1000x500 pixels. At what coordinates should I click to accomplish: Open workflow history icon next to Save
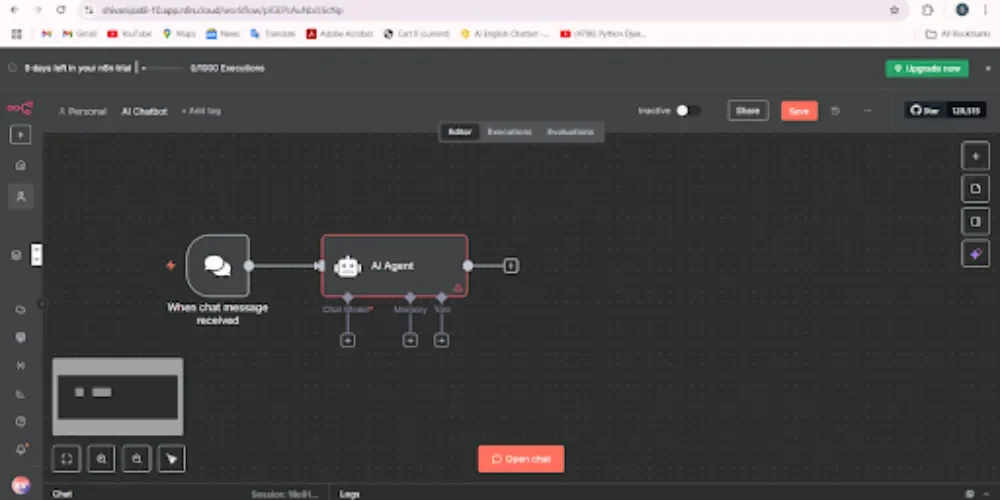click(x=836, y=111)
